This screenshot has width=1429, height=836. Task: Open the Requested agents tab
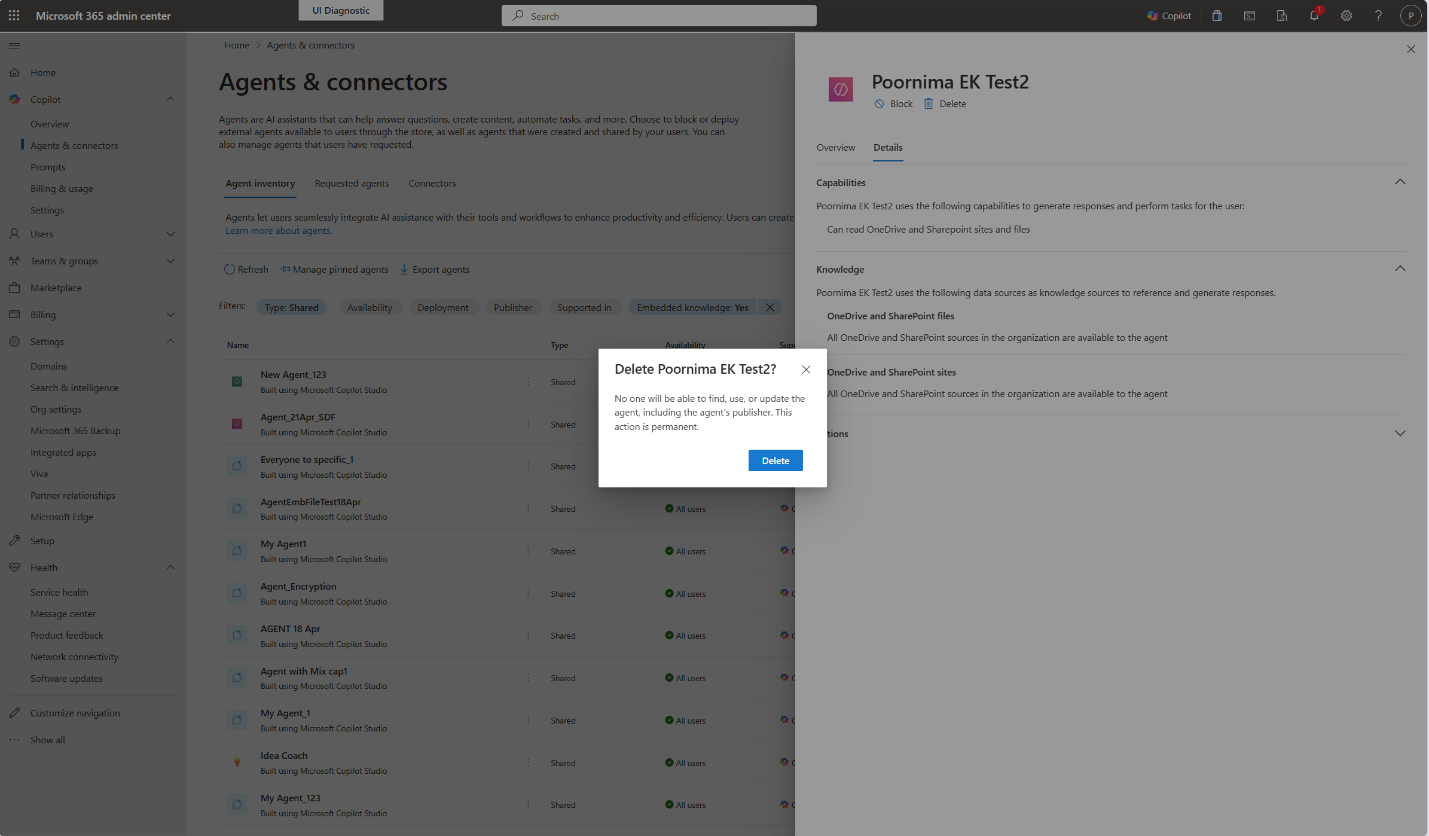coord(352,184)
